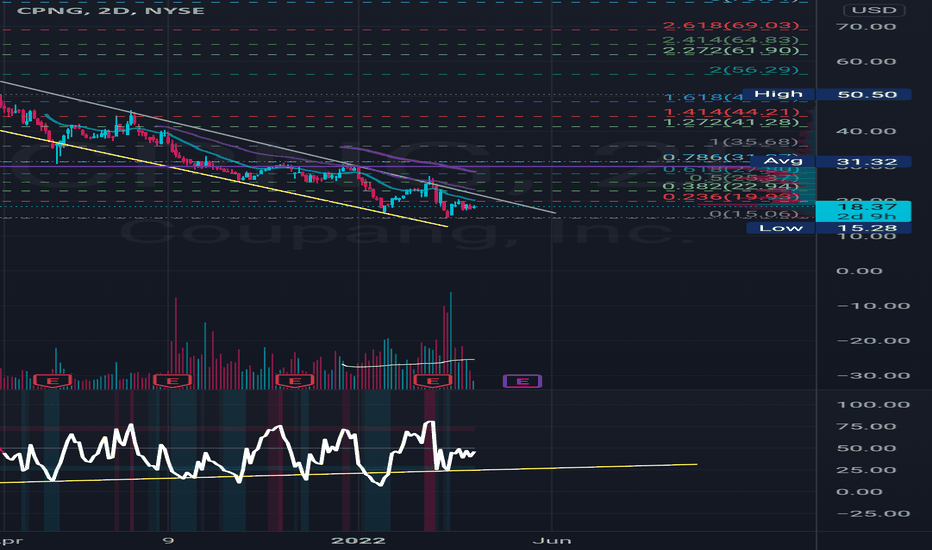Image resolution: width=932 pixels, height=550 pixels.
Task: Click the current price 18.37 countdown label
Action: 863,211
